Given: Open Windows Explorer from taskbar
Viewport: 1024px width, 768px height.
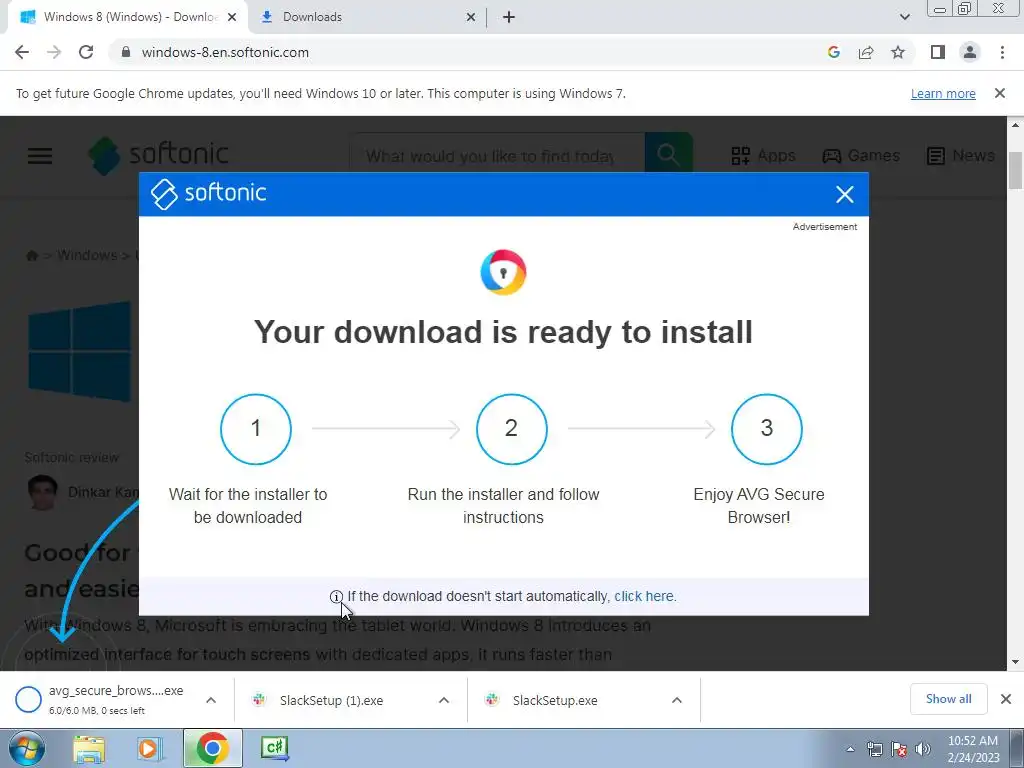Looking at the screenshot, I should pos(89,748).
